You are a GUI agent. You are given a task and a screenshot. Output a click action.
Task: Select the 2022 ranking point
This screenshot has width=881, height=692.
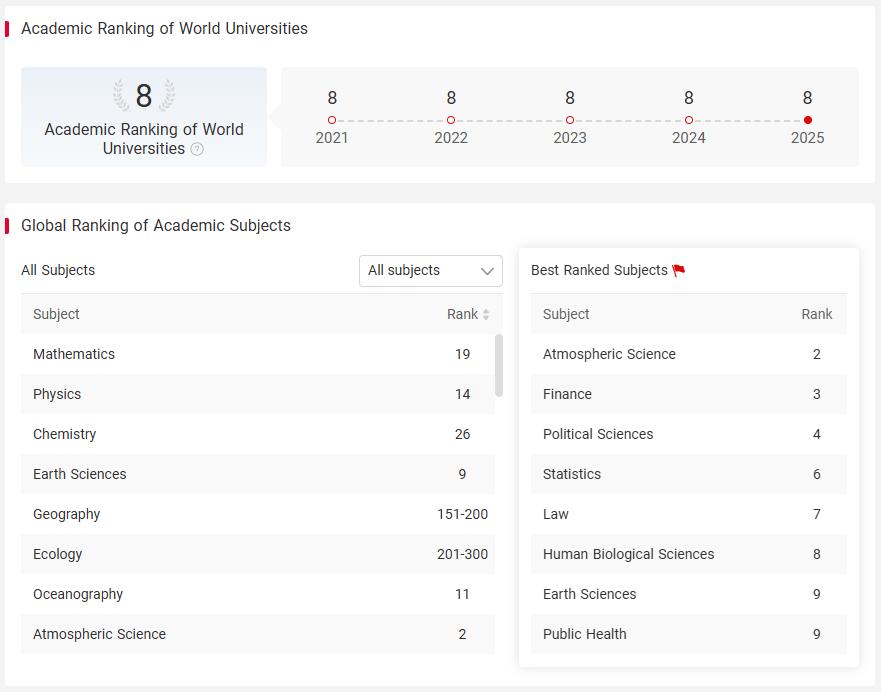[451, 120]
